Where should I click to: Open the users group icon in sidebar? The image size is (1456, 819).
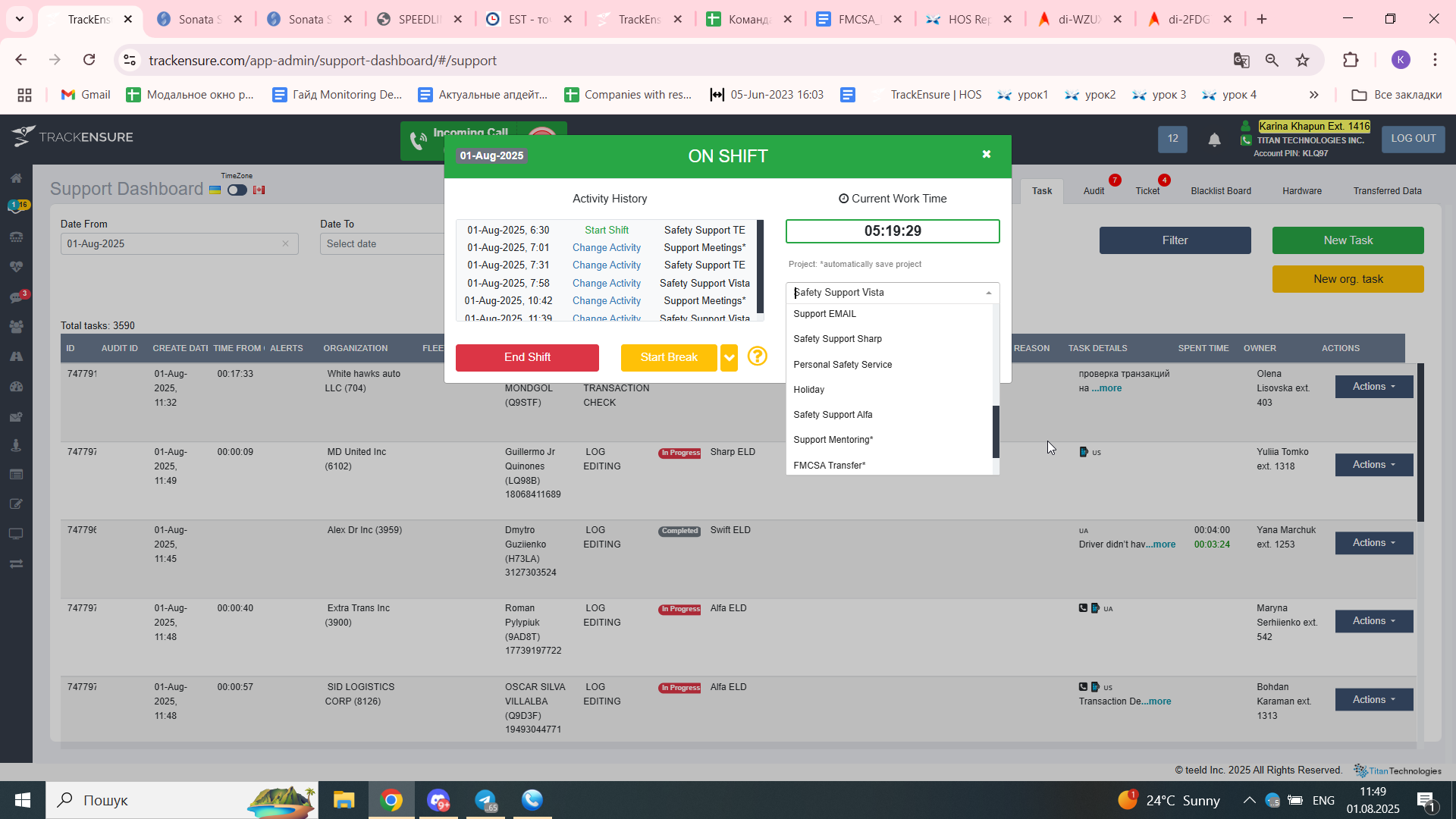point(16,327)
